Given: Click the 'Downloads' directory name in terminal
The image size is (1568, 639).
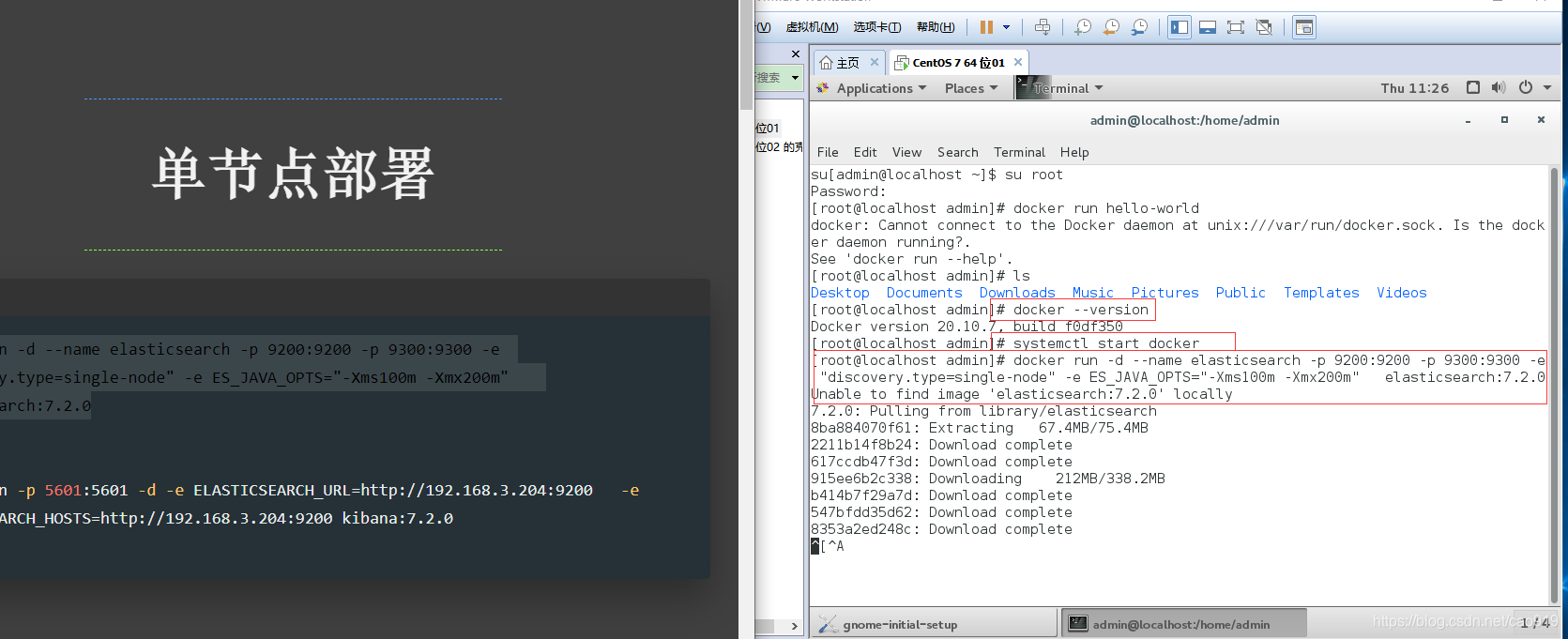Looking at the screenshot, I should (x=1017, y=293).
